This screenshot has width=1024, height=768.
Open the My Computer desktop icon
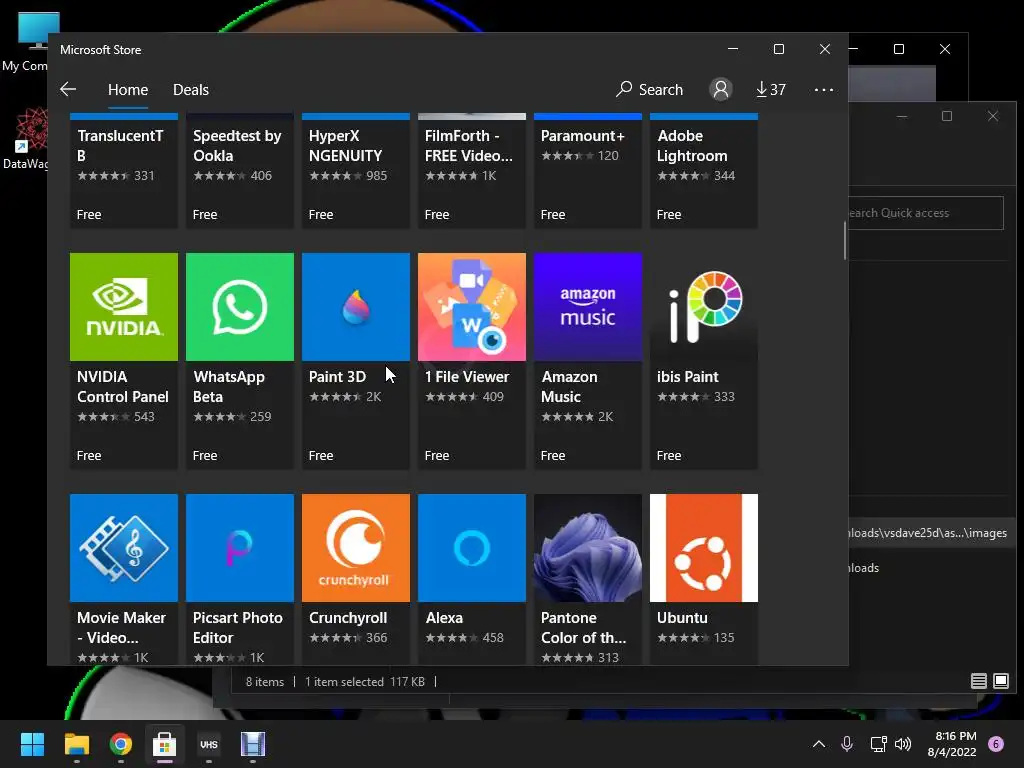26,42
